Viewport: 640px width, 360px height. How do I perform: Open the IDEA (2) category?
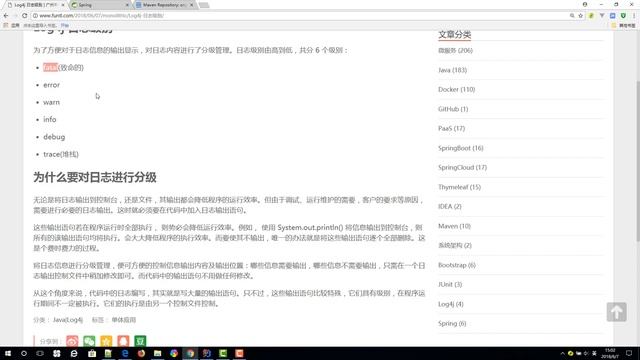pos(450,207)
